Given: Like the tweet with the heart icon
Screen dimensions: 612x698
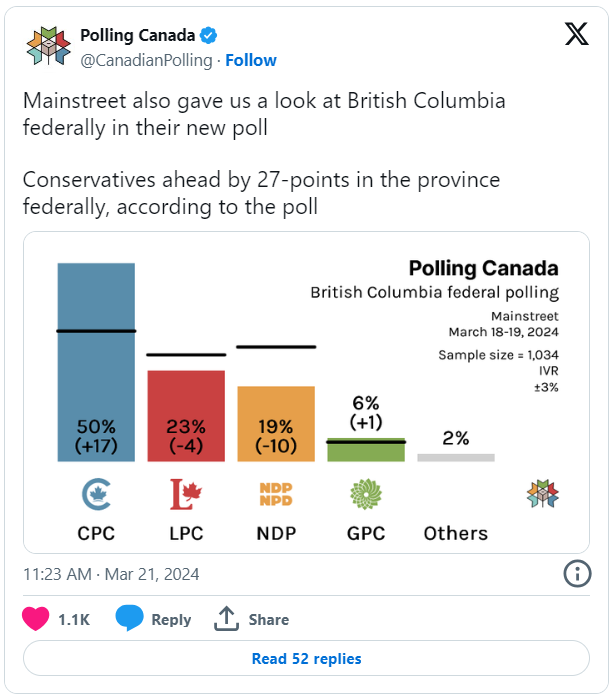Looking at the screenshot, I should coord(36,618).
